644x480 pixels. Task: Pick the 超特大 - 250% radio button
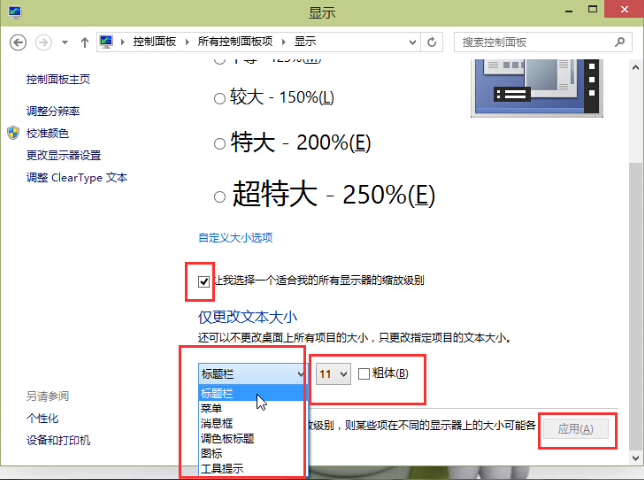pos(219,194)
